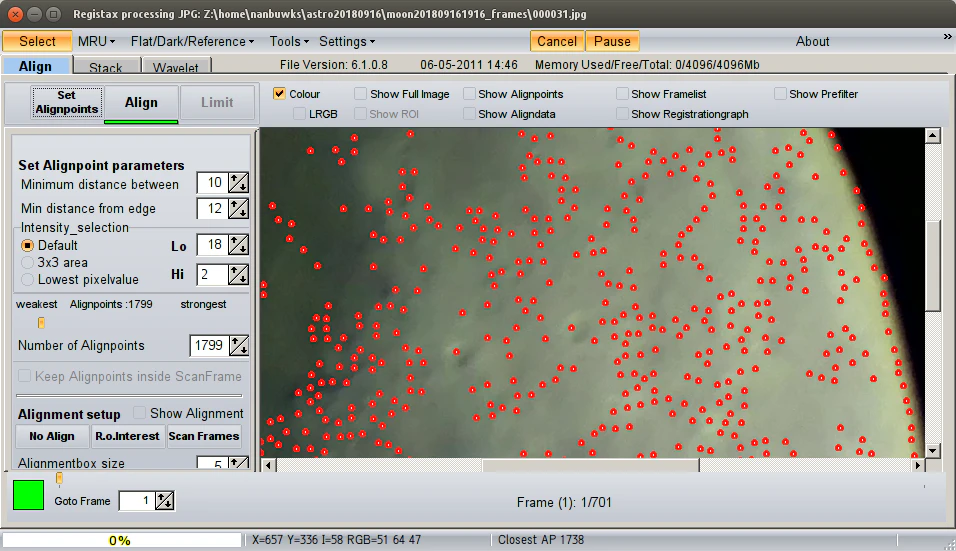The height and width of the screenshot is (551, 956).
Task: Open the MRU dropdown menu
Action: click(96, 41)
